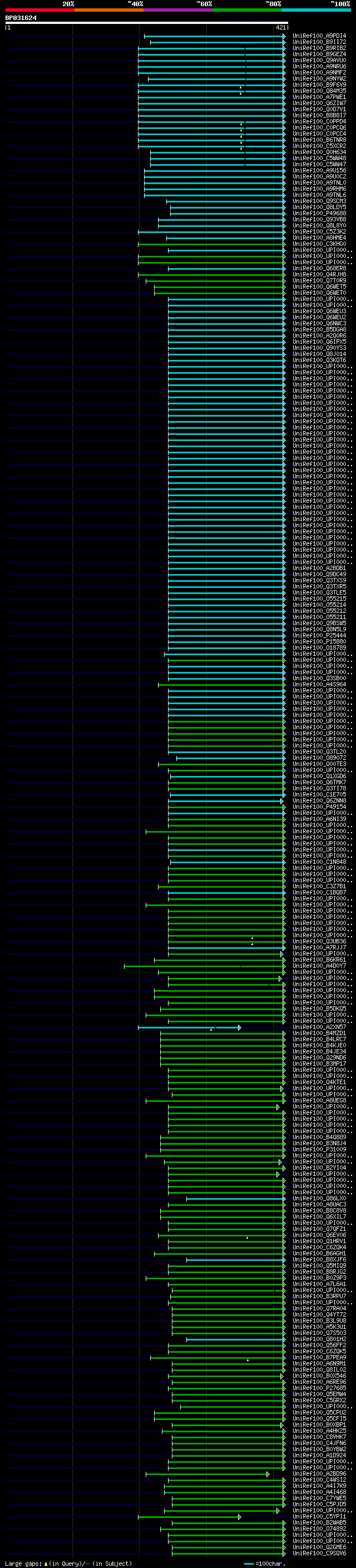Open the UniRef100_C1E705 entry
Image resolution: width=356 pixels, height=1568 pixels.
pos(319,794)
